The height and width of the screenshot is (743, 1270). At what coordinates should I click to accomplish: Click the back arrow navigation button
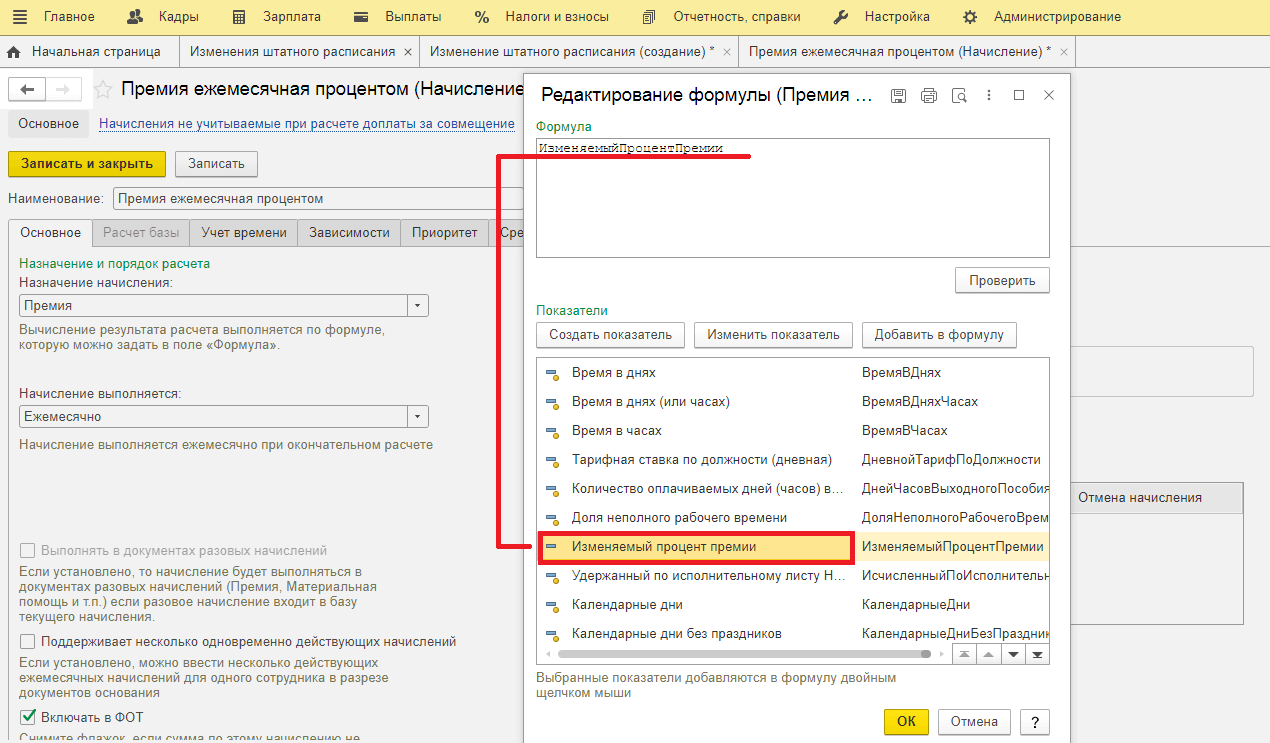pos(27,90)
